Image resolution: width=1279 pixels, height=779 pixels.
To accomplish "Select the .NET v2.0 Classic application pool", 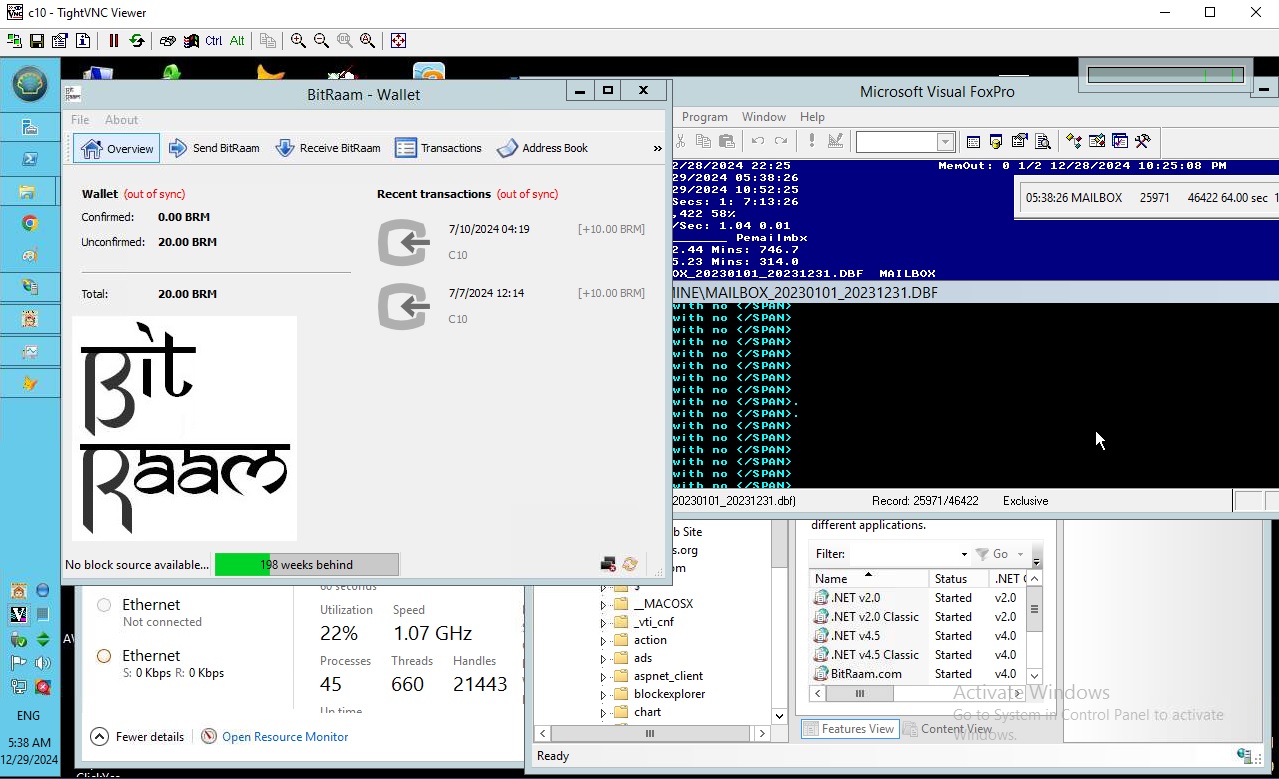I will pyautogui.click(x=867, y=617).
